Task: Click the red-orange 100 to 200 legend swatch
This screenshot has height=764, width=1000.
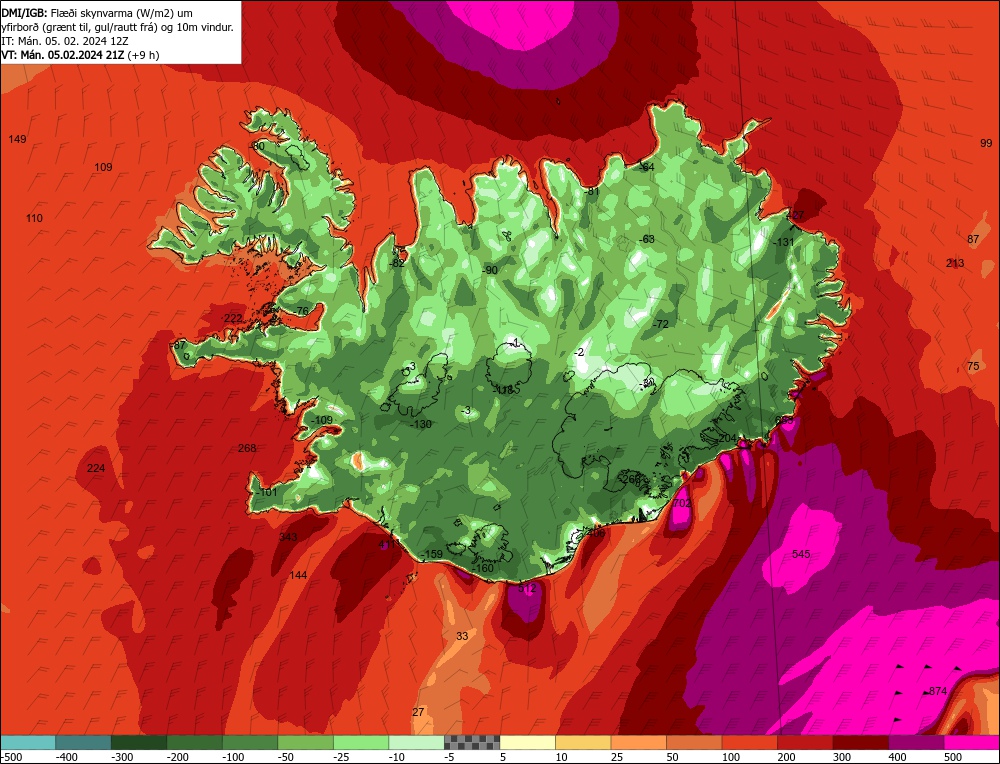Action: [x=749, y=742]
